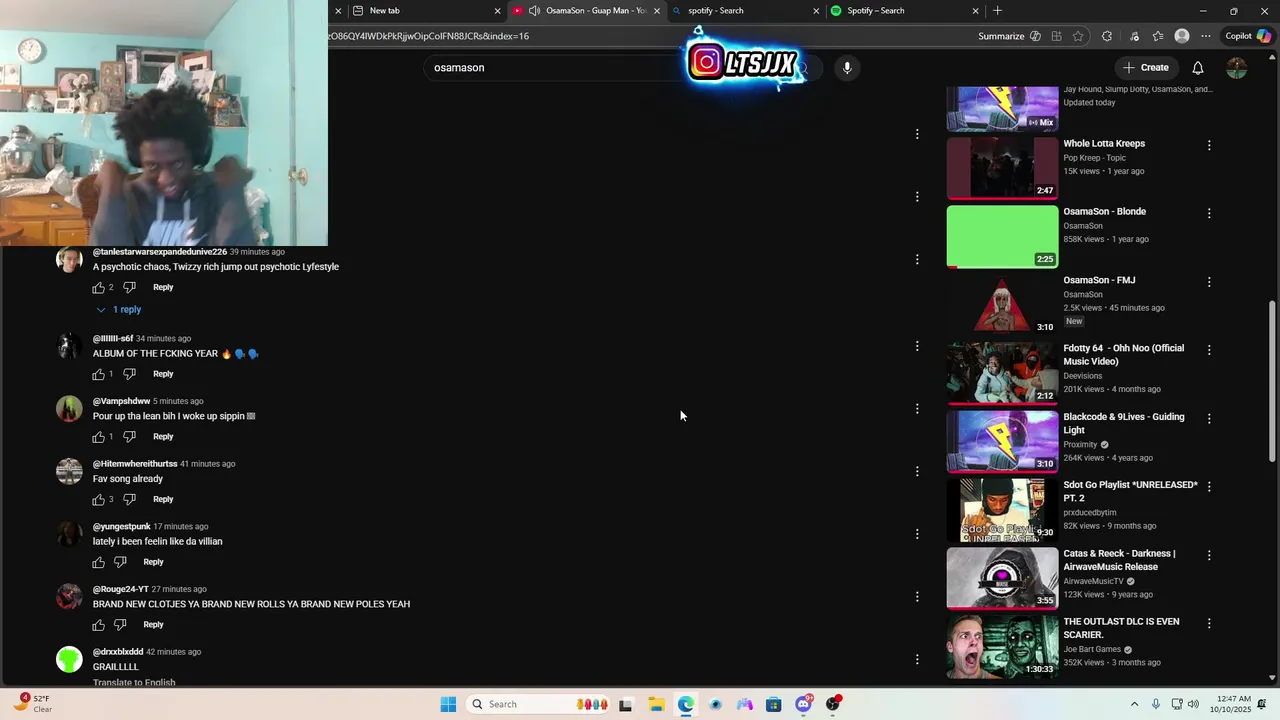This screenshot has height=720, width=1280.
Task: Show hidden system tray icons
Action: pos(1134,704)
